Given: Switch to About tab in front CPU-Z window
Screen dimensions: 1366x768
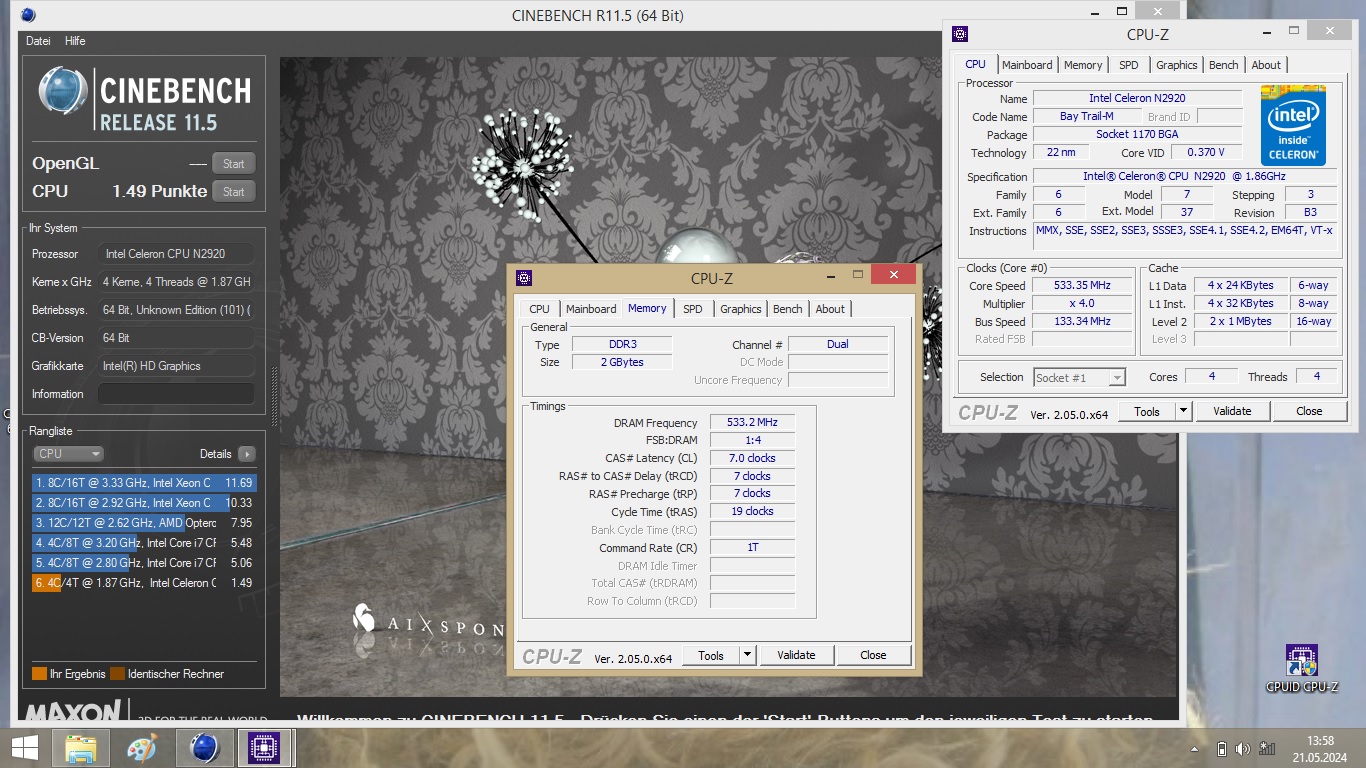Looking at the screenshot, I should (830, 309).
